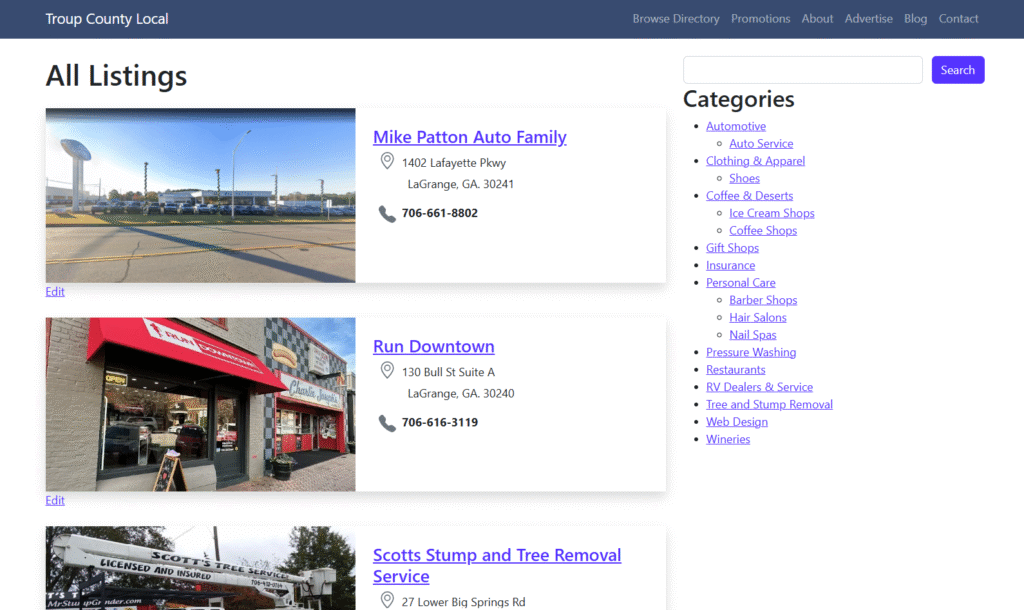Select the Automotive category
Image resolution: width=1024 pixels, height=610 pixels.
(x=735, y=126)
